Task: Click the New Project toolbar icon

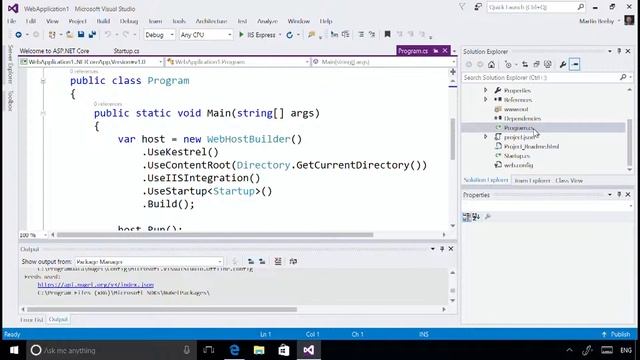Action: pyautogui.click(x=52, y=35)
